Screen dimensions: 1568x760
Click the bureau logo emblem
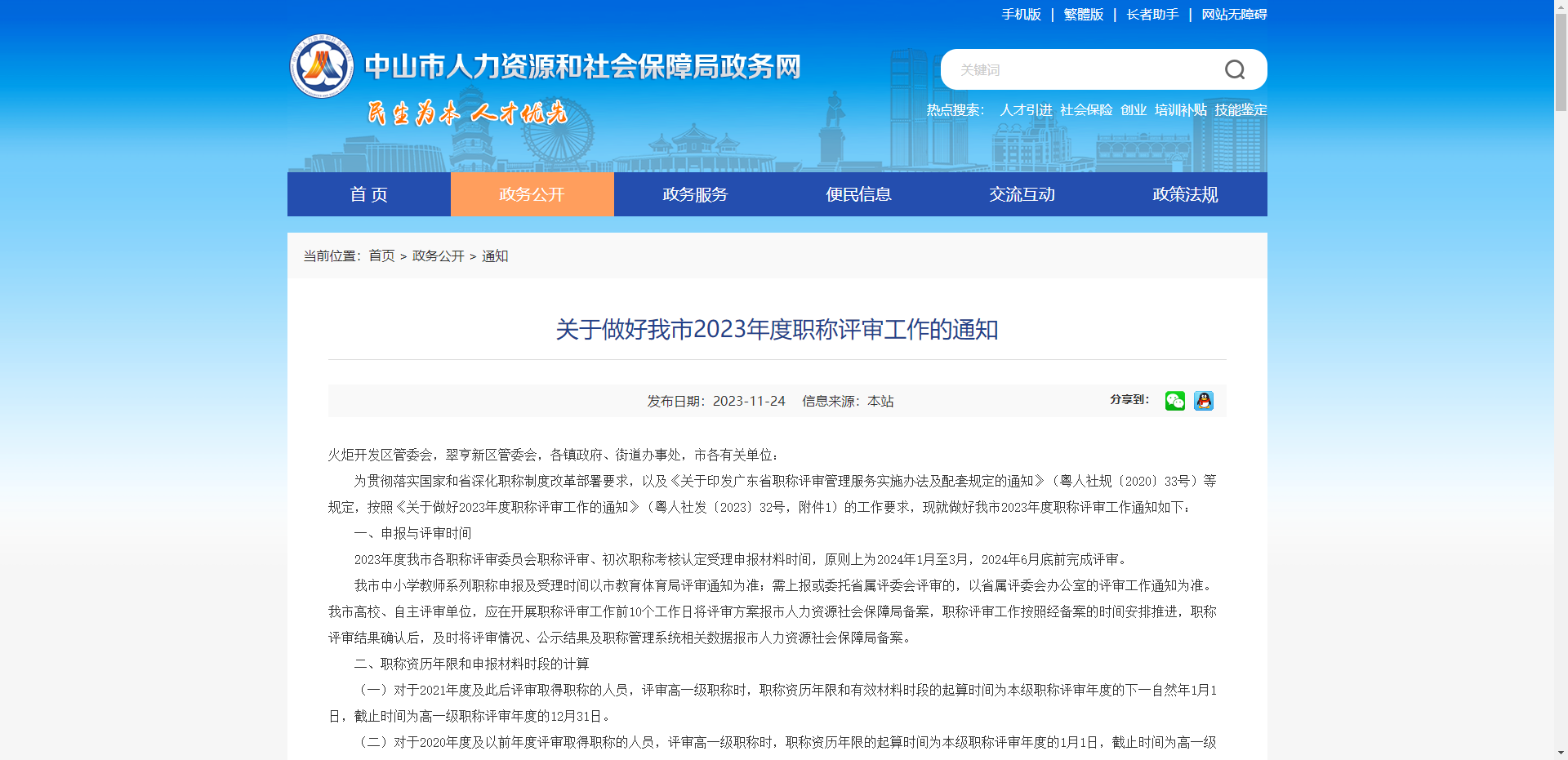tap(321, 67)
